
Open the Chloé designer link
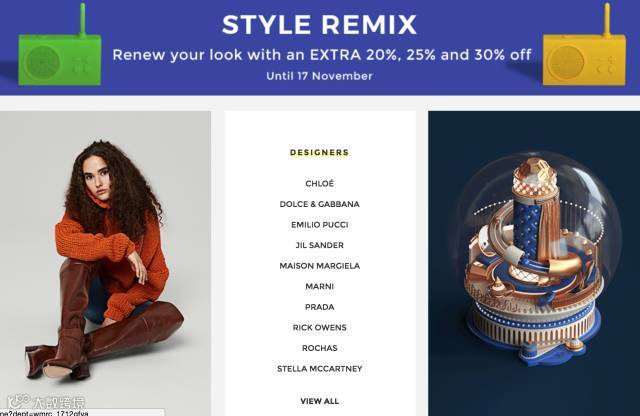tap(319, 184)
